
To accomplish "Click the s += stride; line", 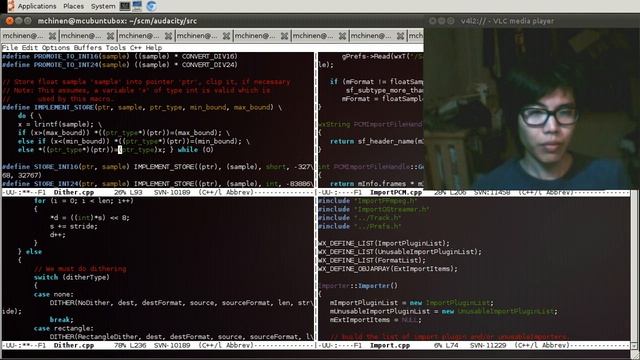I will 74,227.
